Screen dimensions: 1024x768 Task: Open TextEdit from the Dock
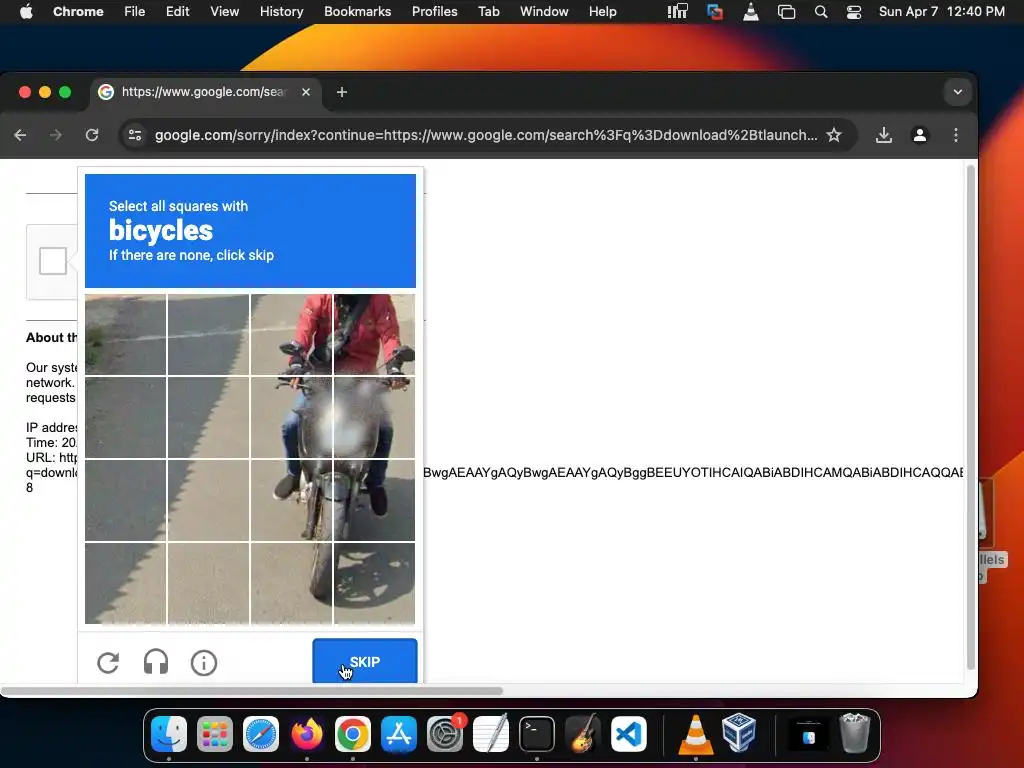491,734
